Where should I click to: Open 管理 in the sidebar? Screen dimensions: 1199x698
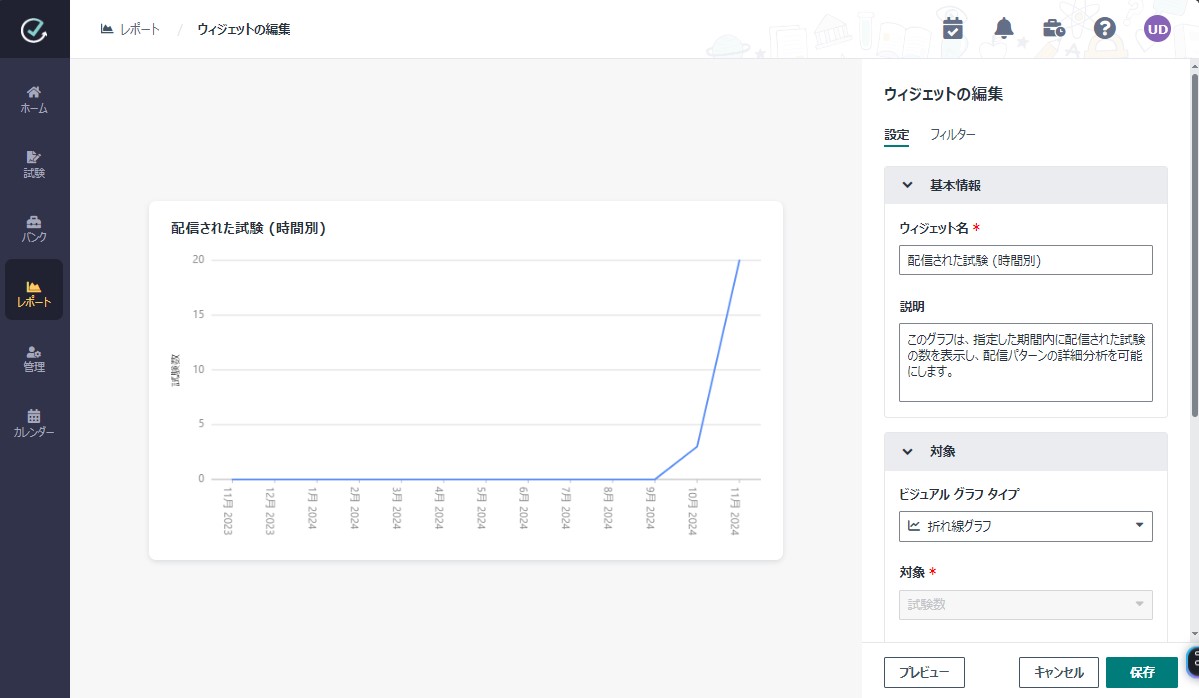pyautogui.click(x=34, y=358)
